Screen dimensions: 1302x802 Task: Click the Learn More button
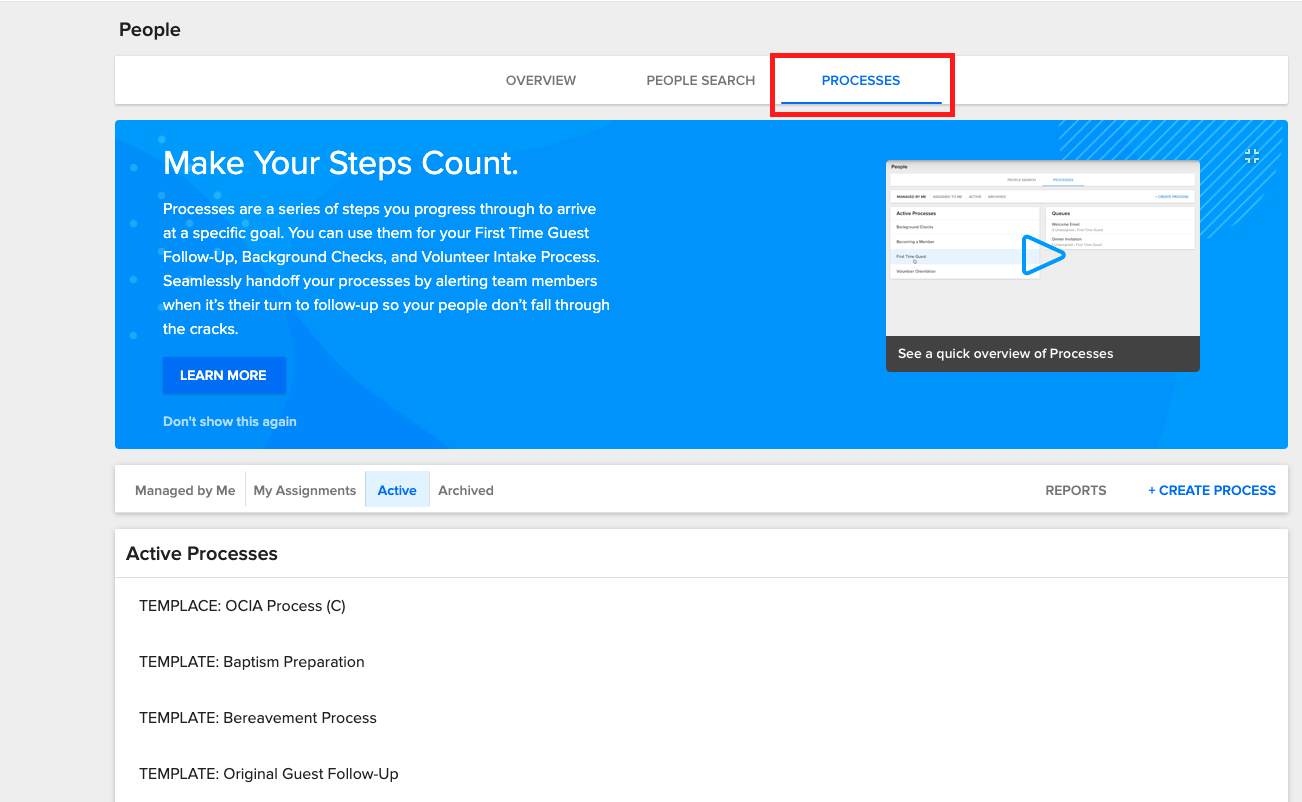click(223, 375)
